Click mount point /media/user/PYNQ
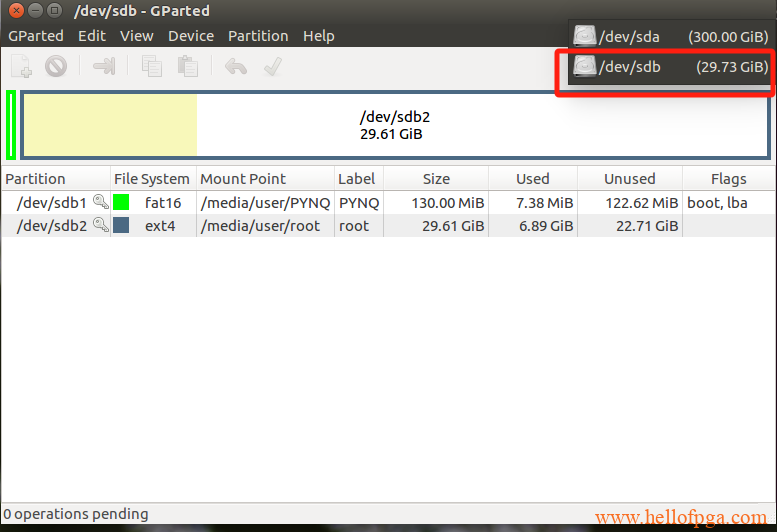The height and width of the screenshot is (532, 777). point(265,203)
